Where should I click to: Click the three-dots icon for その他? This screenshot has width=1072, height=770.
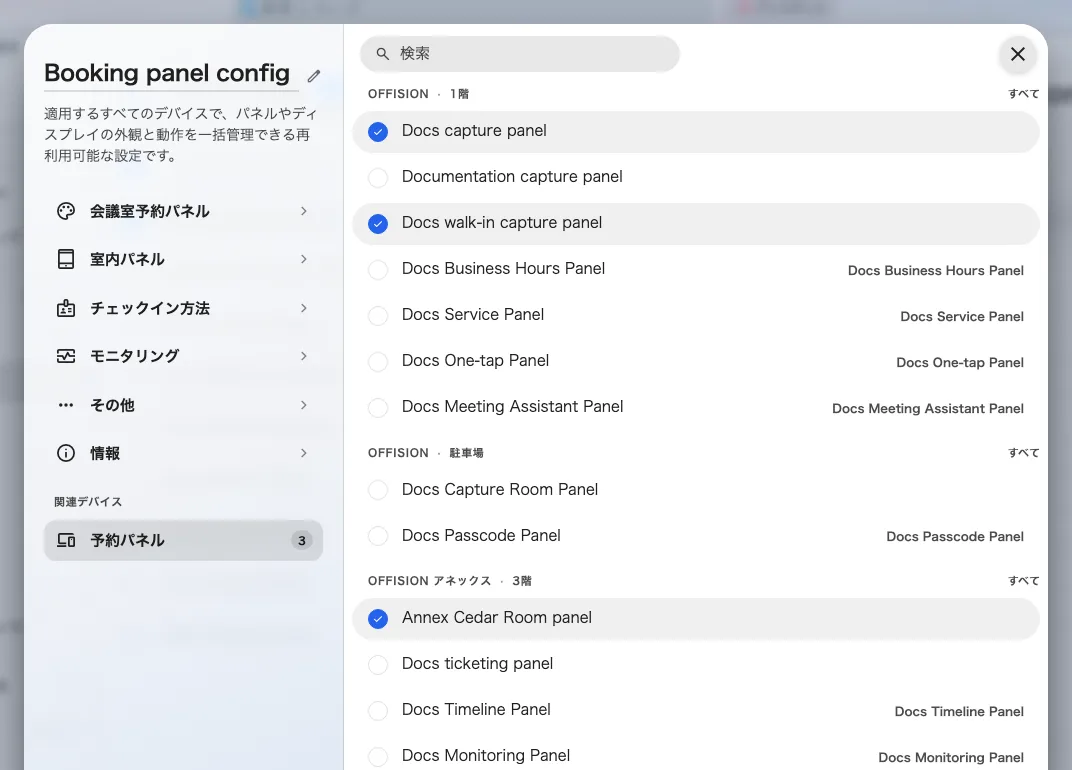pyautogui.click(x=66, y=406)
